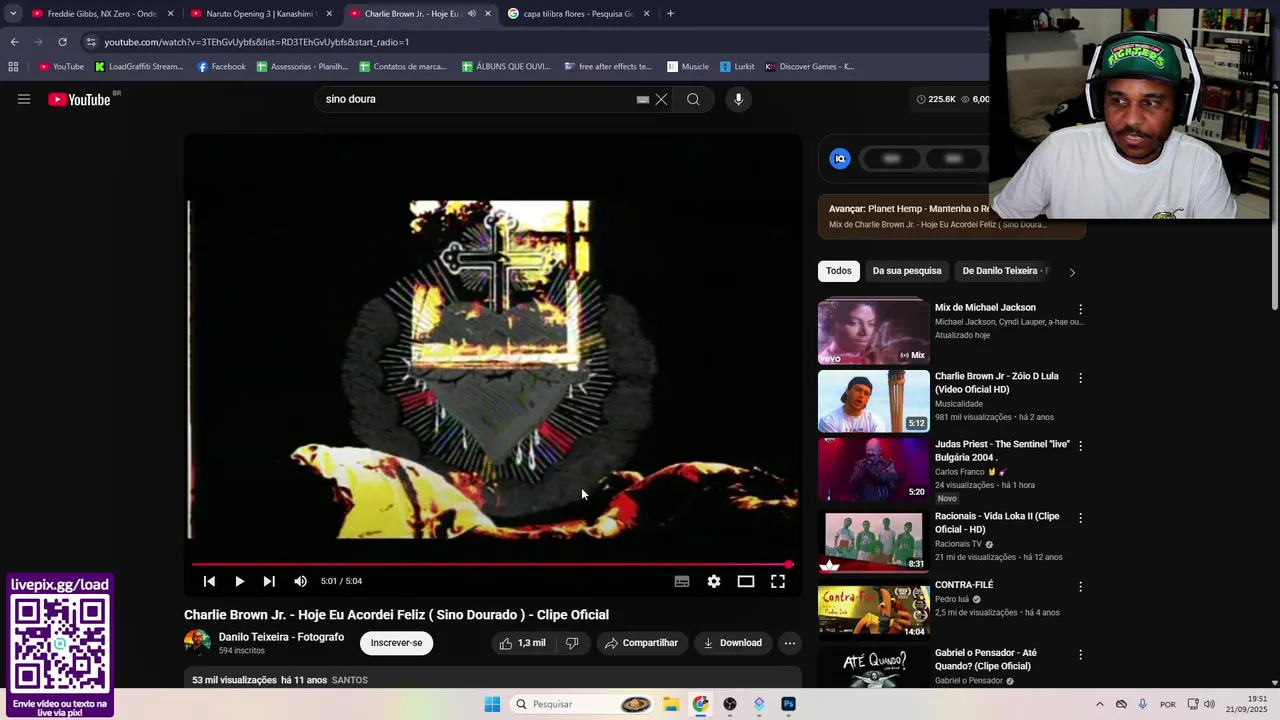Skip to the previous video
1280x720 pixels.
(x=209, y=581)
